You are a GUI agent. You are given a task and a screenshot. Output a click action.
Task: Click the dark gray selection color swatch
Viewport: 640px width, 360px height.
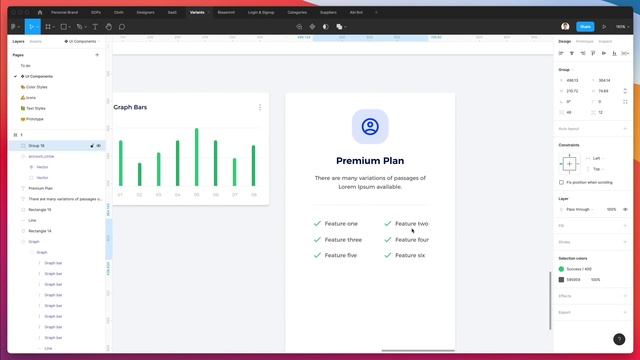[561, 280]
